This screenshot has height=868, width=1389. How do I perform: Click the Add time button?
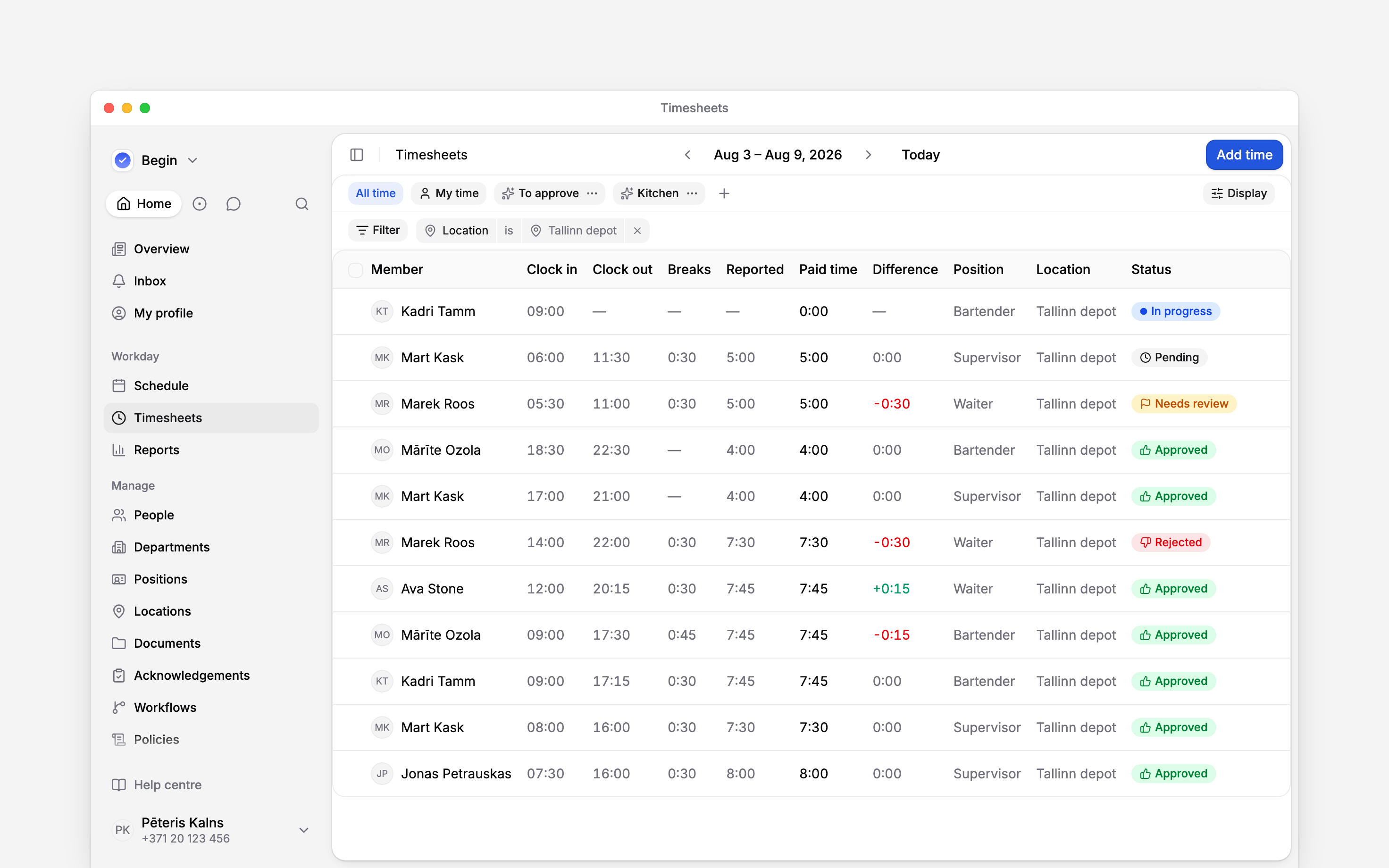click(1244, 154)
